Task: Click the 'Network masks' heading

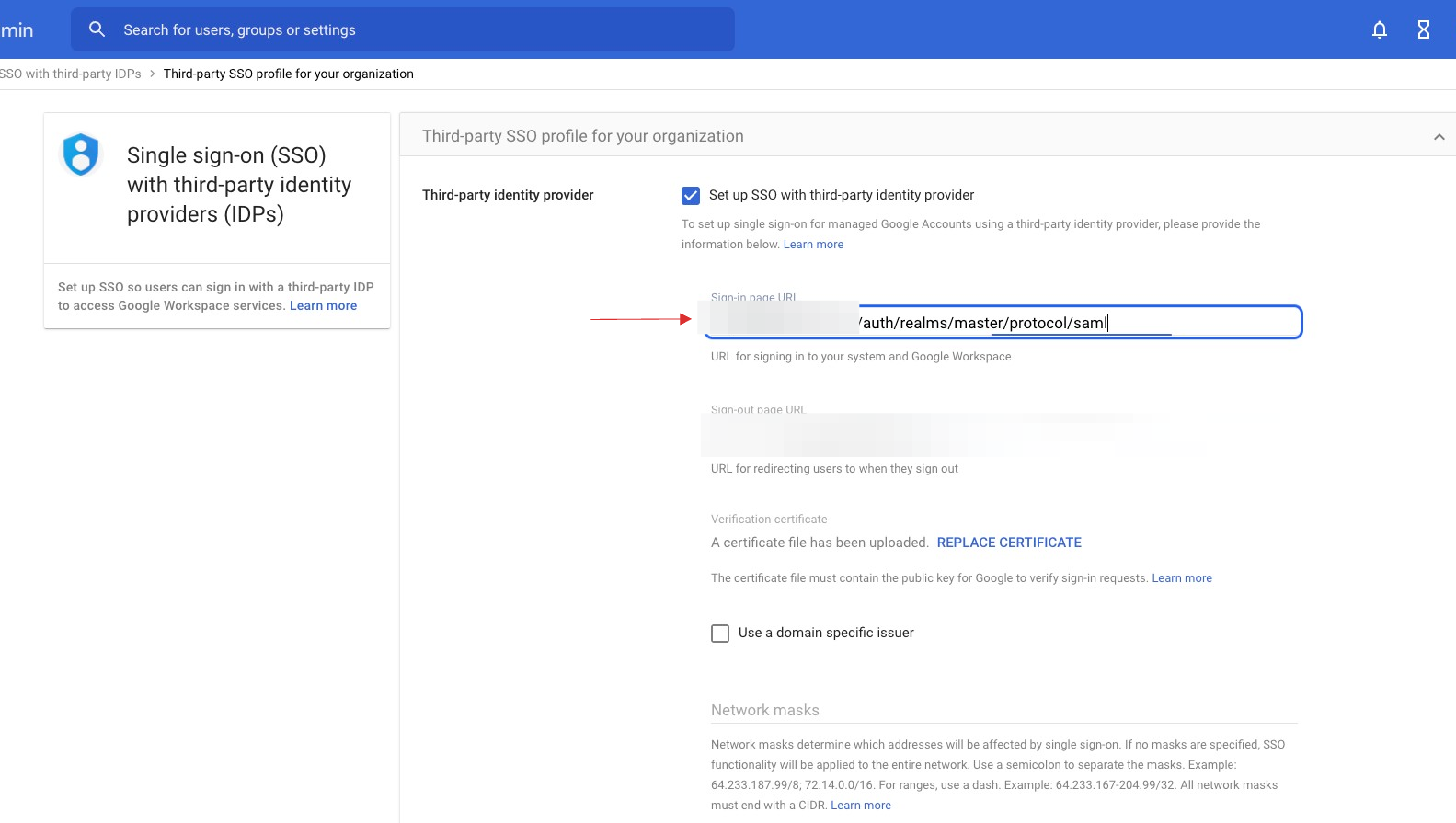Action: pyautogui.click(x=765, y=710)
